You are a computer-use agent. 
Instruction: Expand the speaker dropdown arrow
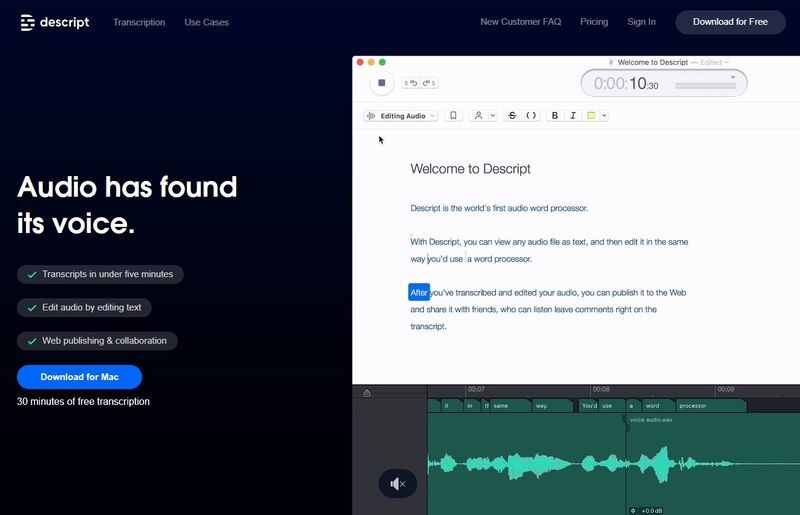493,116
